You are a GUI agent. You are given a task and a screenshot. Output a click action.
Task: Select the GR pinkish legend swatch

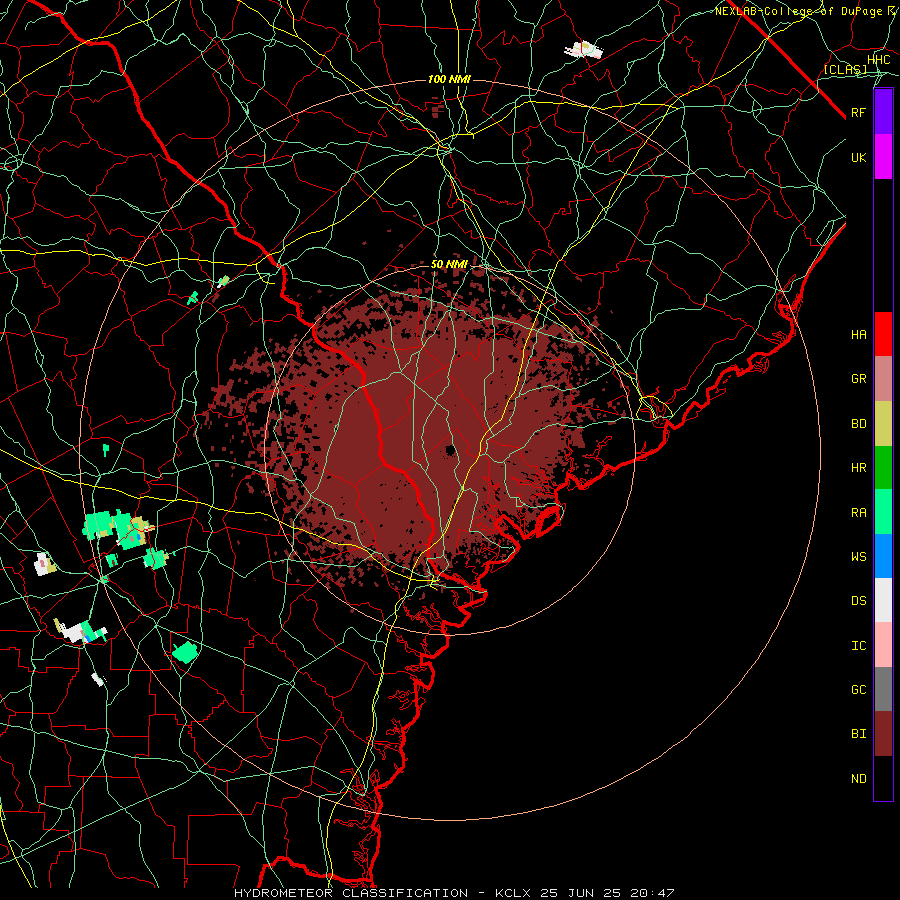pos(883,378)
